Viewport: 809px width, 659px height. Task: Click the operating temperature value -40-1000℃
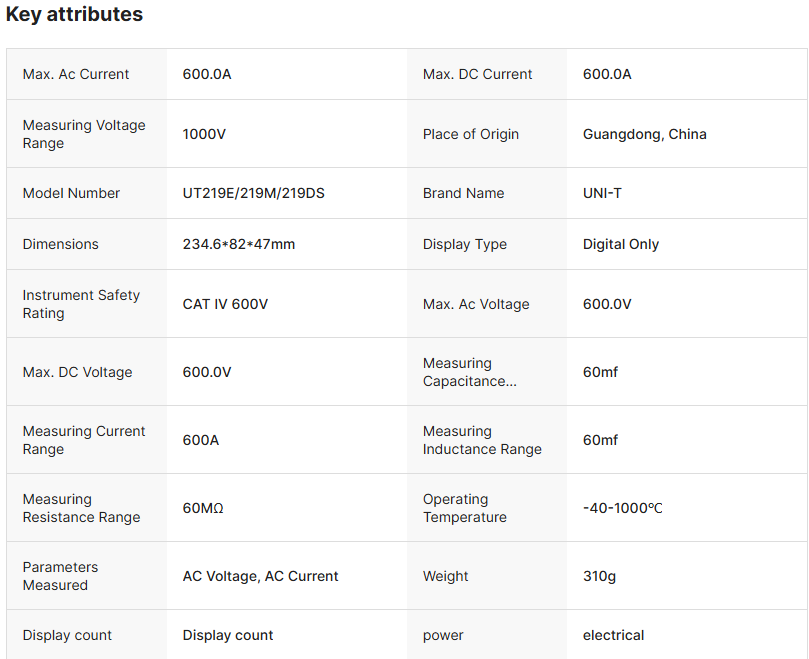(x=622, y=508)
